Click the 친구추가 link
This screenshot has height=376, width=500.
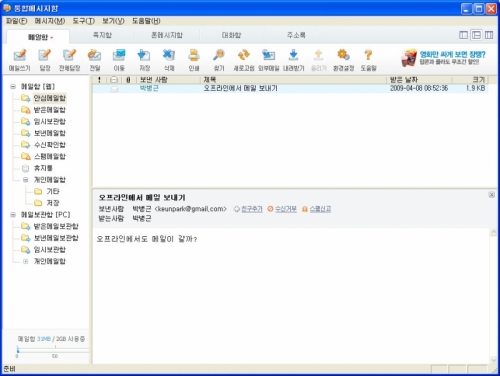[x=252, y=209]
